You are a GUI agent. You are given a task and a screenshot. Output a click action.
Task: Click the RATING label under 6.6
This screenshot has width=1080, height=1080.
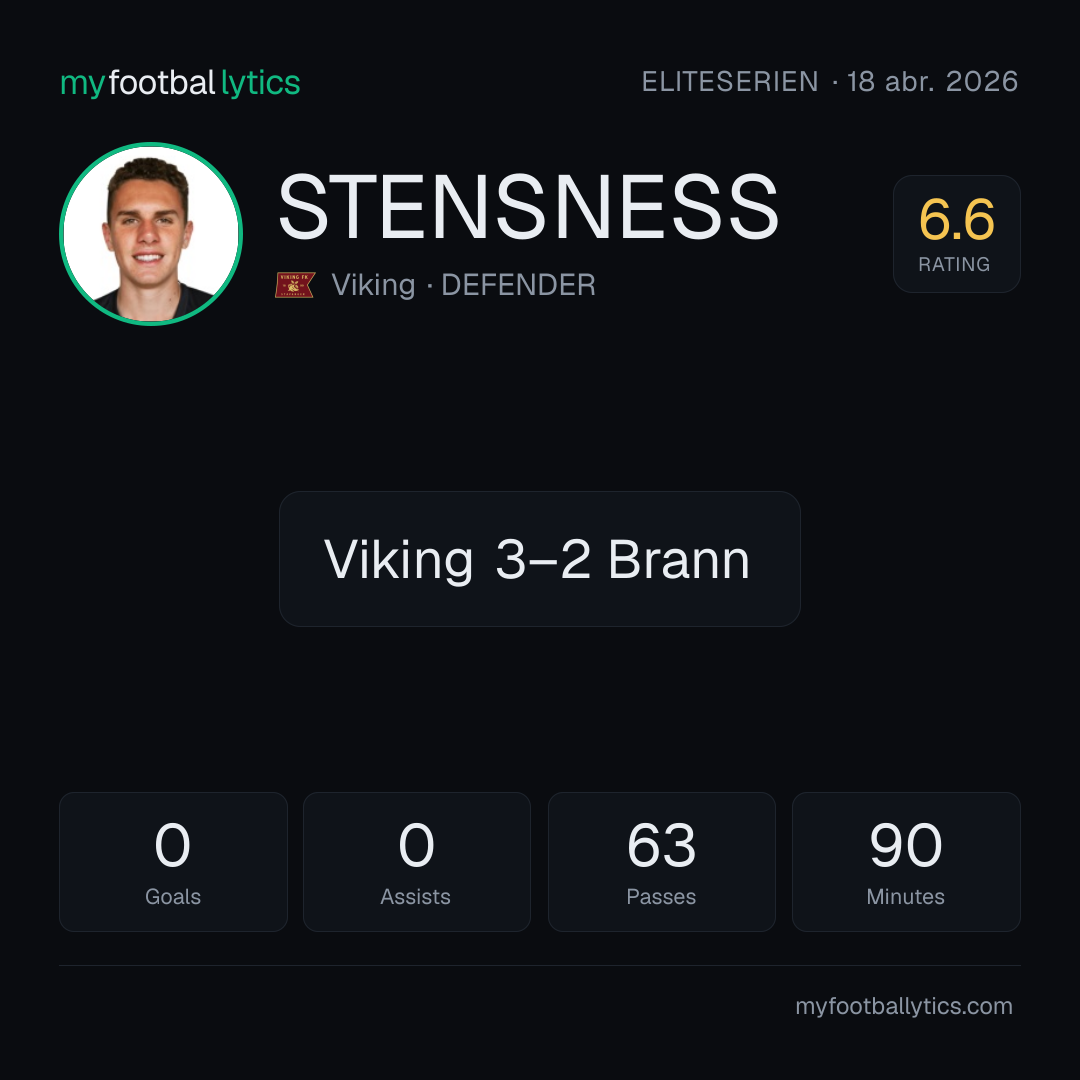954,264
